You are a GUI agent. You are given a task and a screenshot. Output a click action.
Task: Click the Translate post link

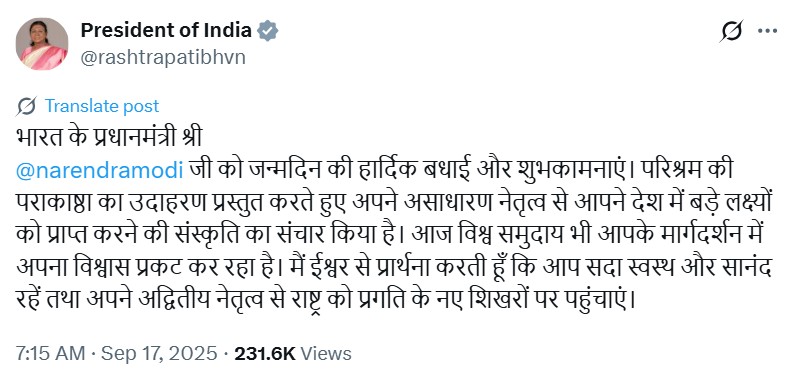(x=102, y=106)
